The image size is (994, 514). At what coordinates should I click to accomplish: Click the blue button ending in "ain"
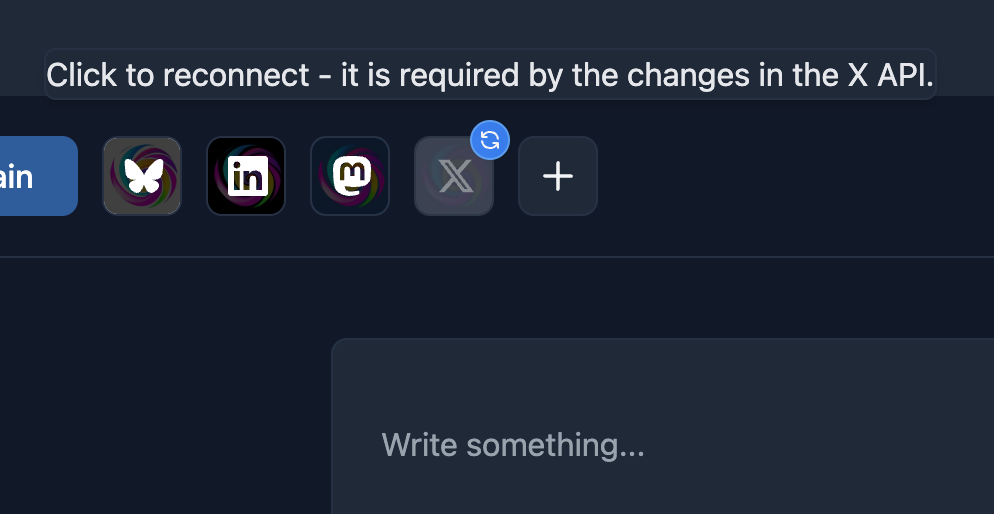click(x=36, y=176)
